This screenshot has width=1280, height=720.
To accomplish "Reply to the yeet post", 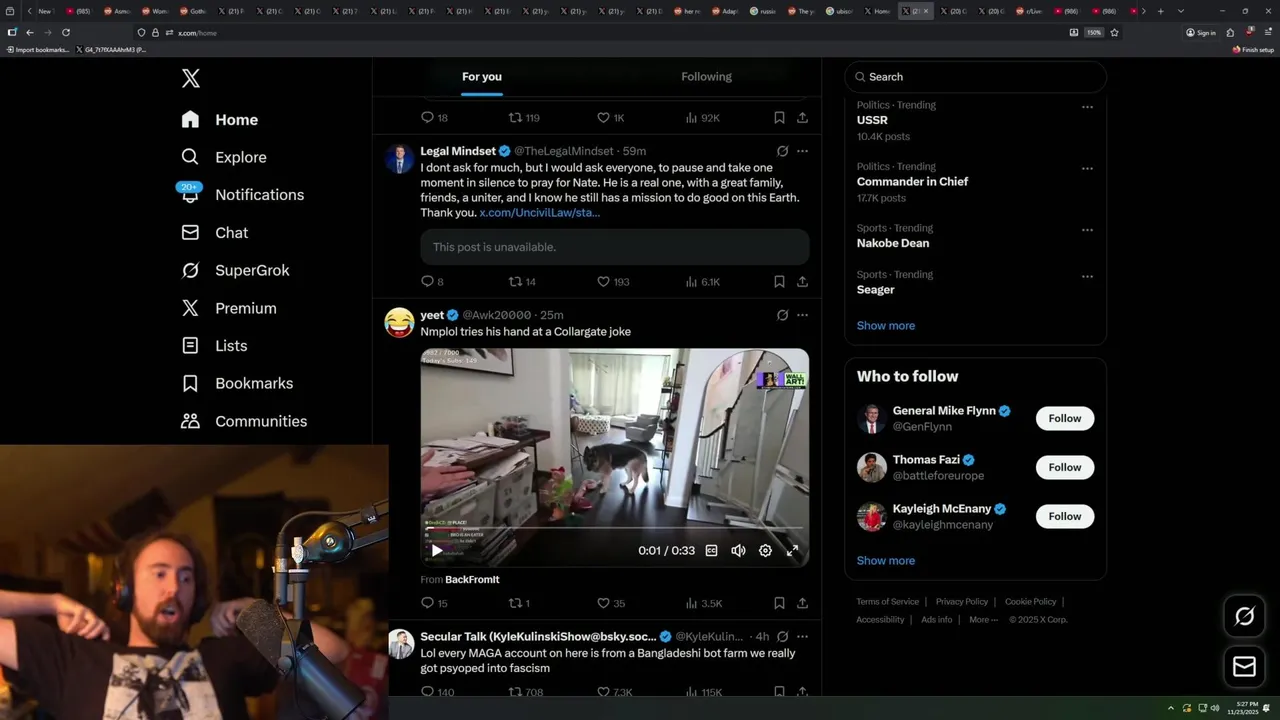I will click(434, 603).
